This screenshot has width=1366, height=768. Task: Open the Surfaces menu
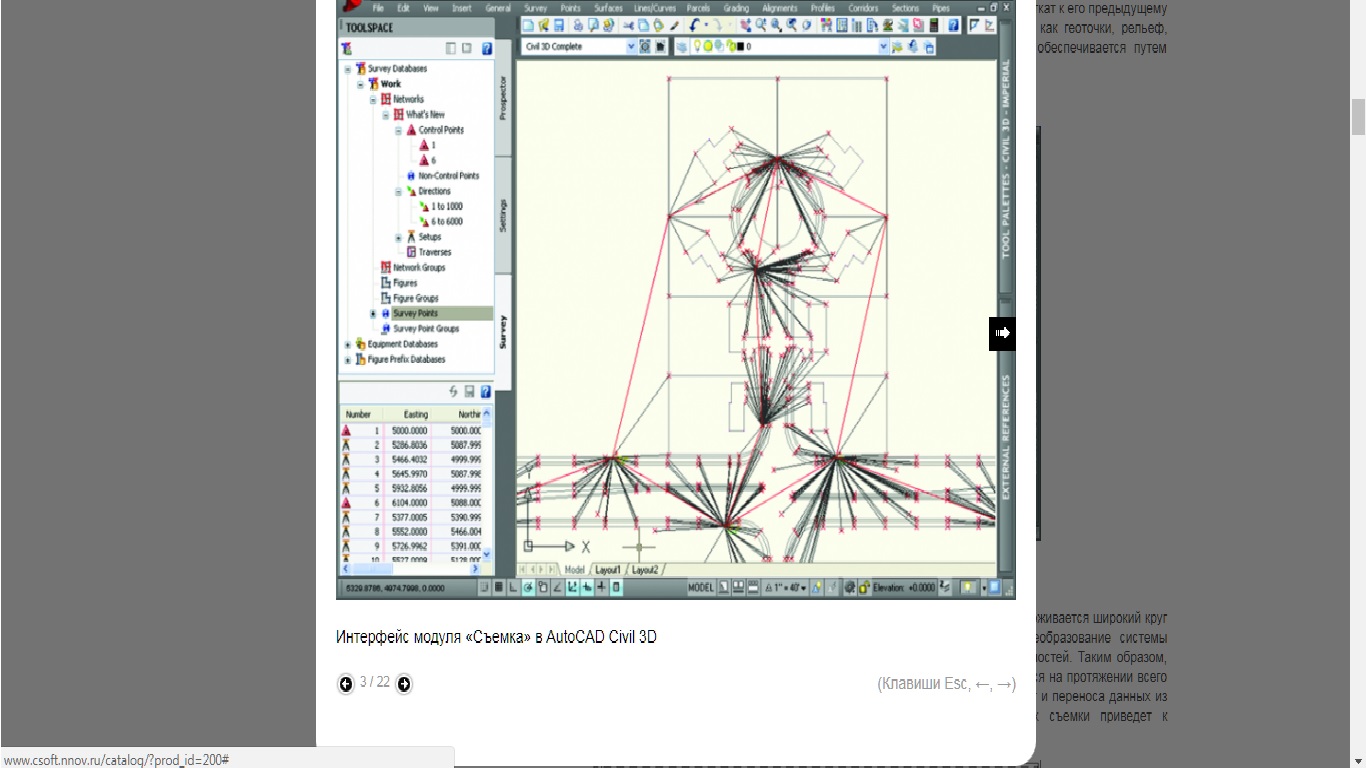[608, 8]
